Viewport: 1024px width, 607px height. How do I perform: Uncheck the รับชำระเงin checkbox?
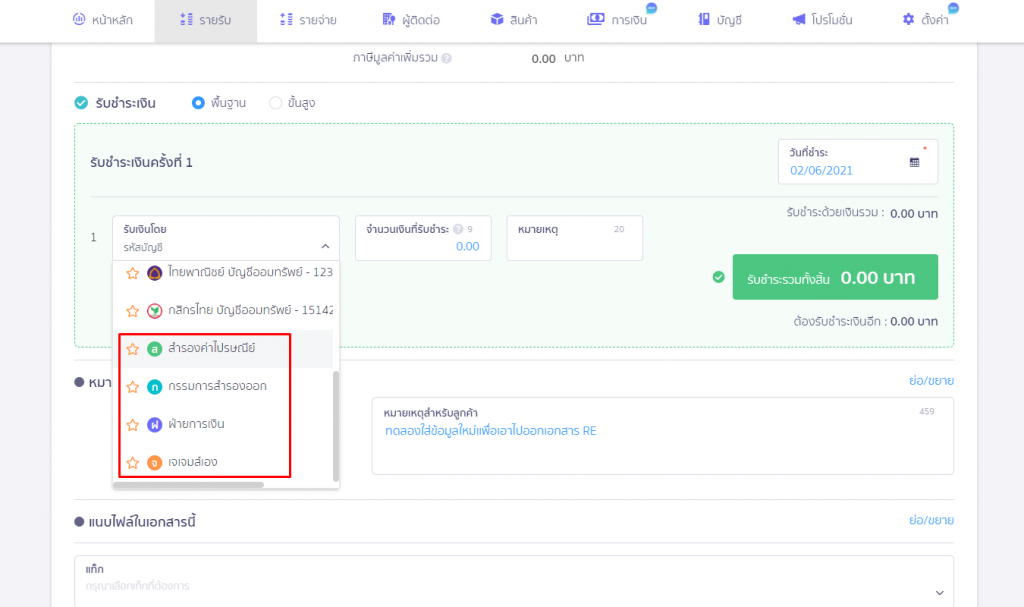(x=81, y=102)
